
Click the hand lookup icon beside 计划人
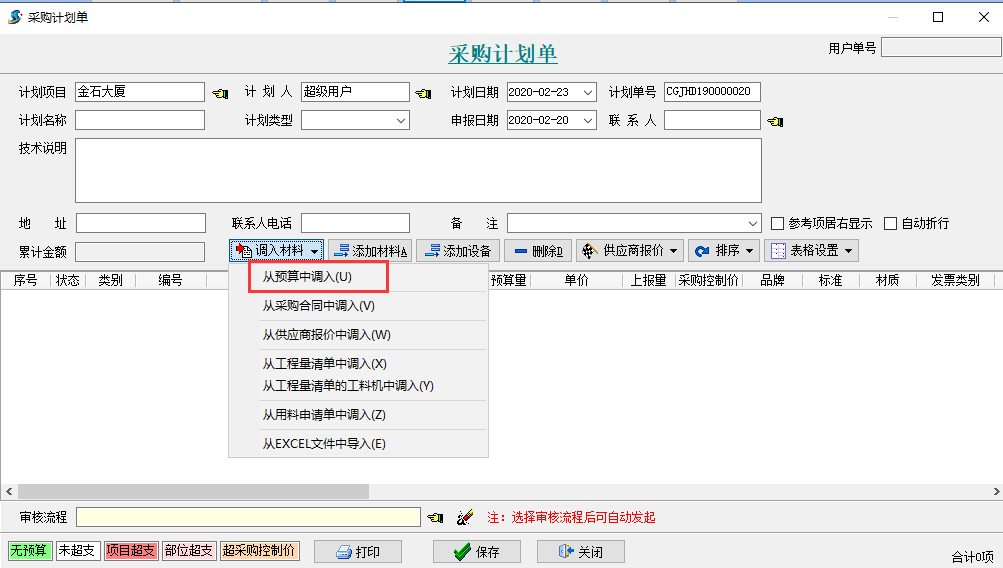pos(423,93)
